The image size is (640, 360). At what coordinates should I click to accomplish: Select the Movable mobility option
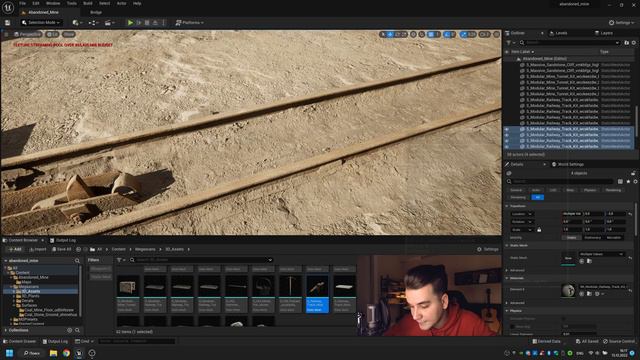point(613,238)
